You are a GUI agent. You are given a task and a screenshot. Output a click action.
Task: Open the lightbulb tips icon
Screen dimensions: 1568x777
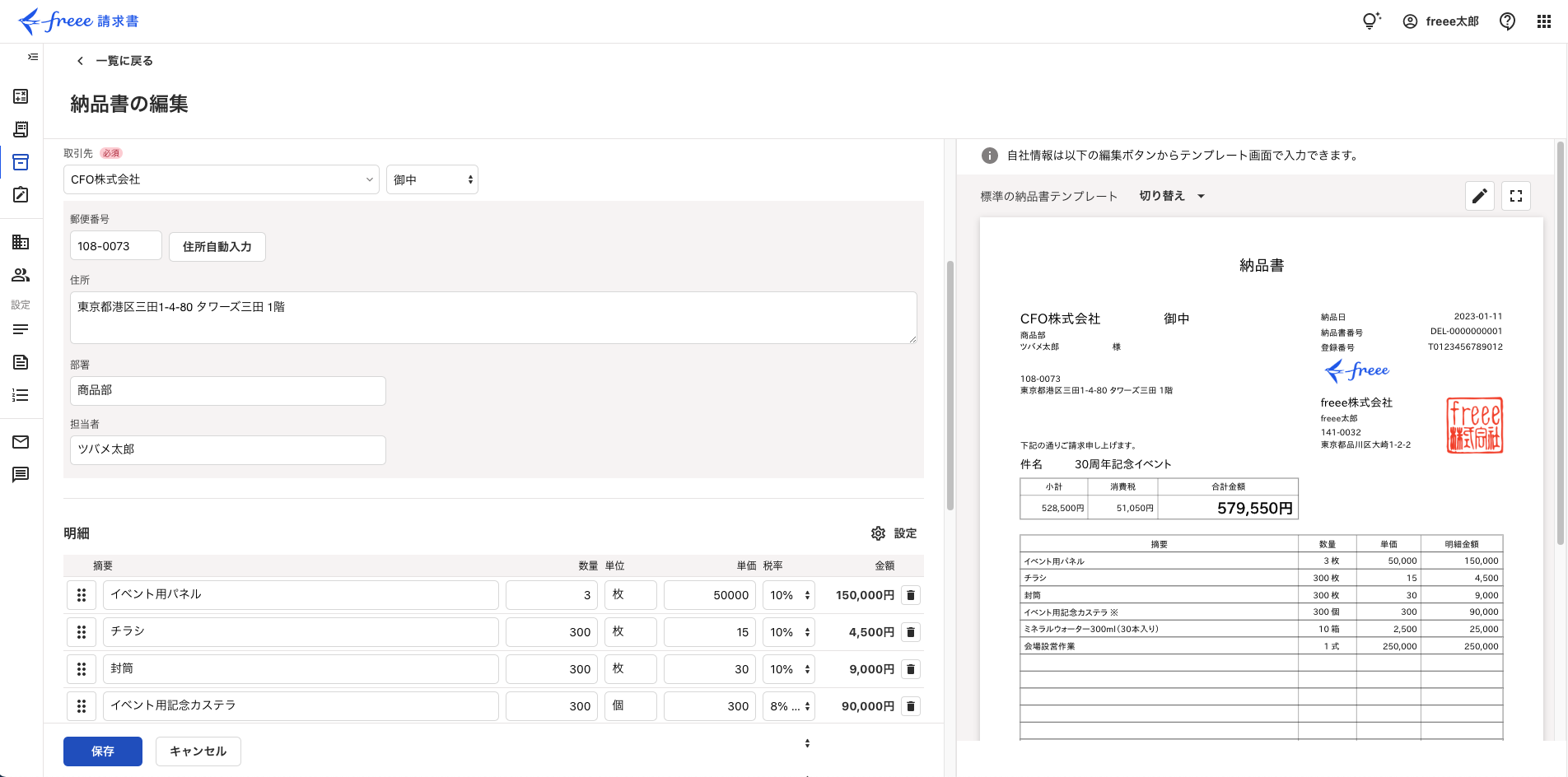1370,21
